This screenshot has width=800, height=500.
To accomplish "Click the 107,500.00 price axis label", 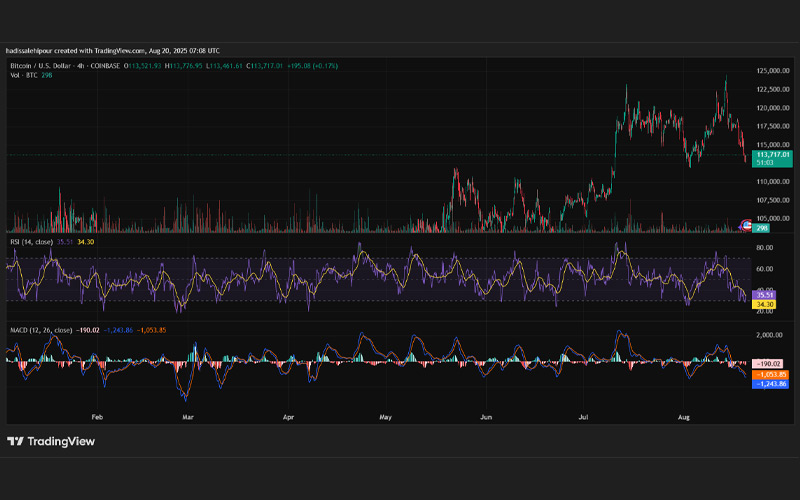I will (773, 200).
